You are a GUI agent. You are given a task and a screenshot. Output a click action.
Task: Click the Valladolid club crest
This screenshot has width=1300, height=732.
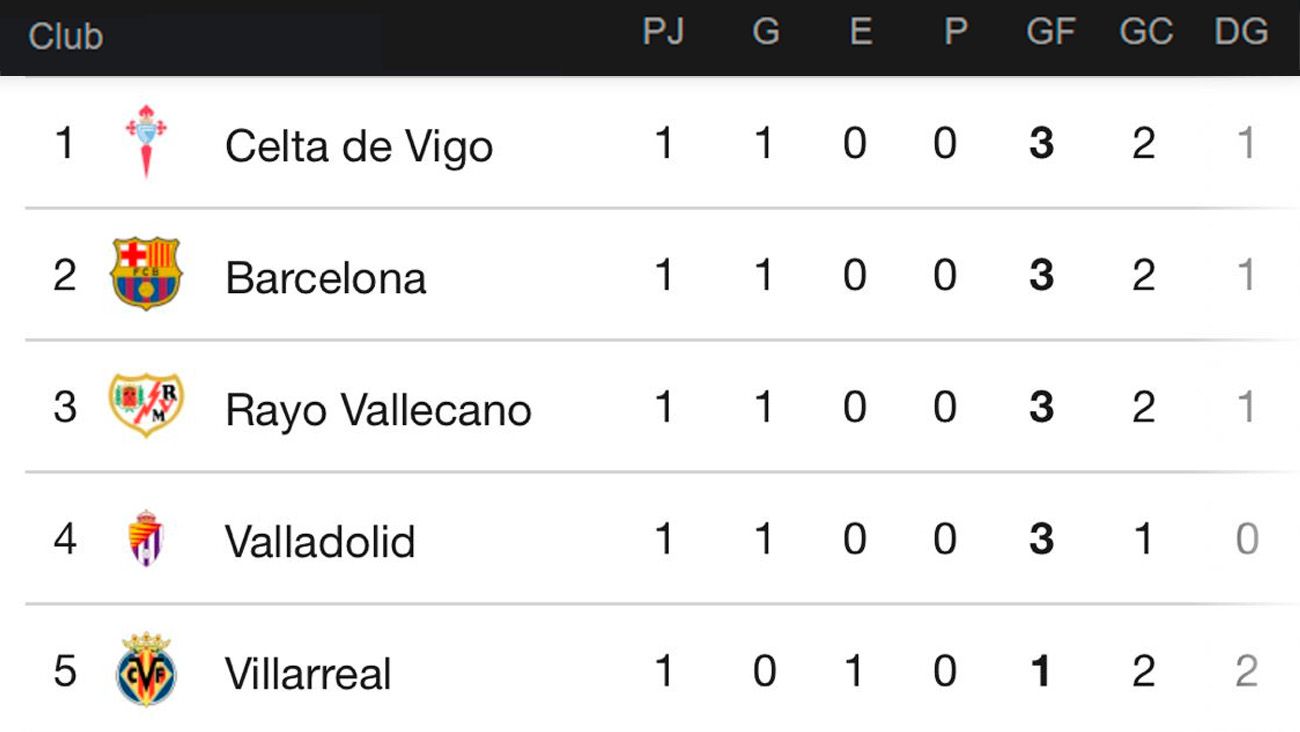[x=146, y=539]
